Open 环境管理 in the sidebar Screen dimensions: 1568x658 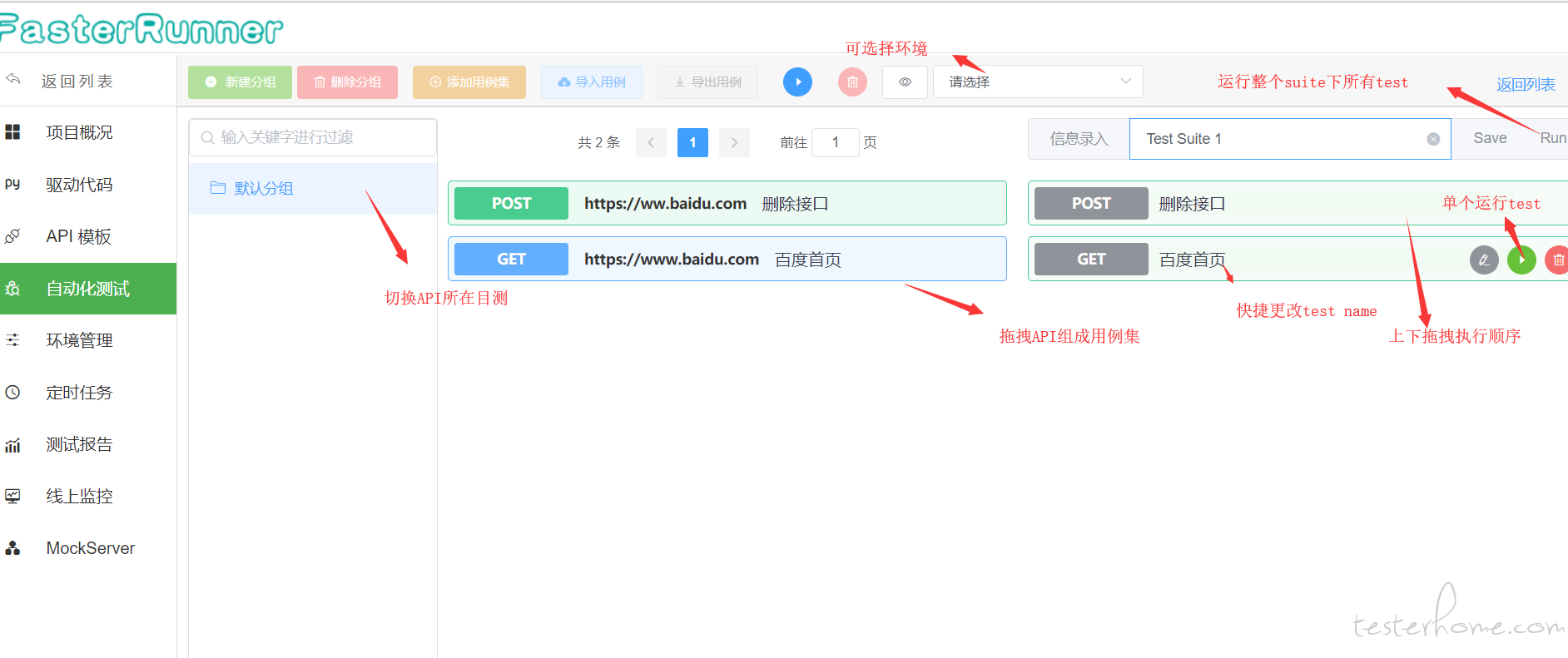coord(79,340)
